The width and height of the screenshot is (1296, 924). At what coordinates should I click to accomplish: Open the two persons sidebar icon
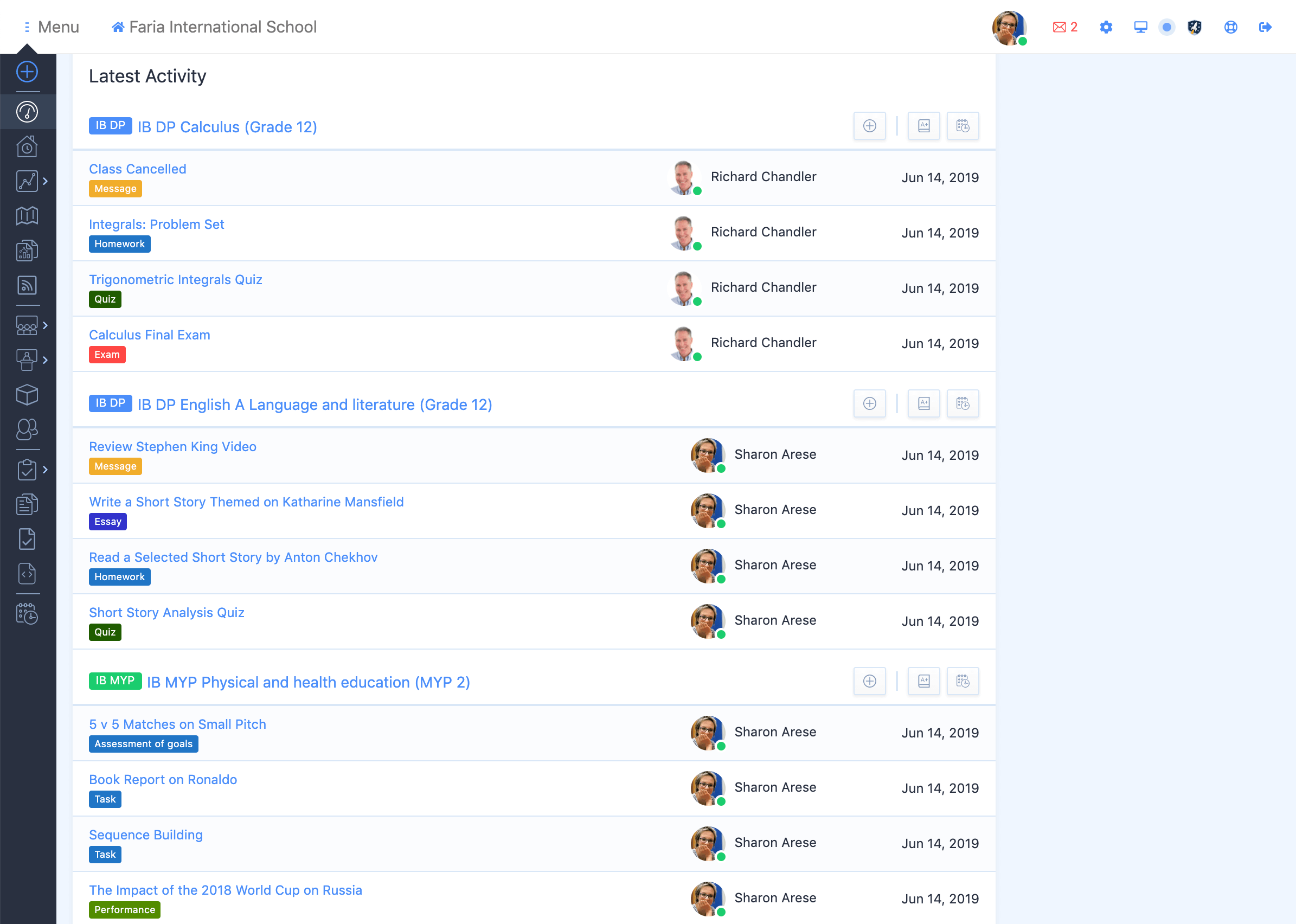click(27, 429)
